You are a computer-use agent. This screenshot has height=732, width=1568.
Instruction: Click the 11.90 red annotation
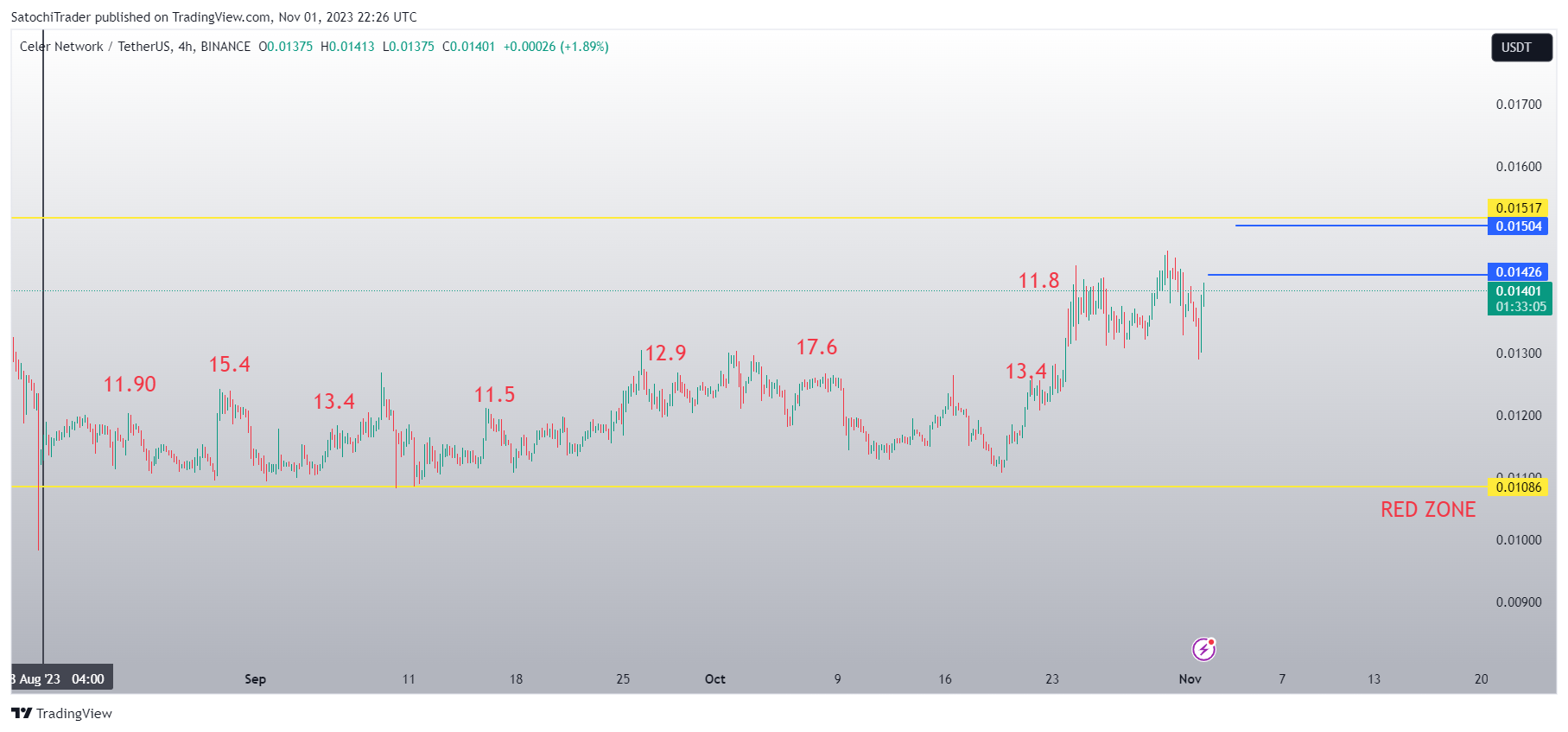point(130,385)
